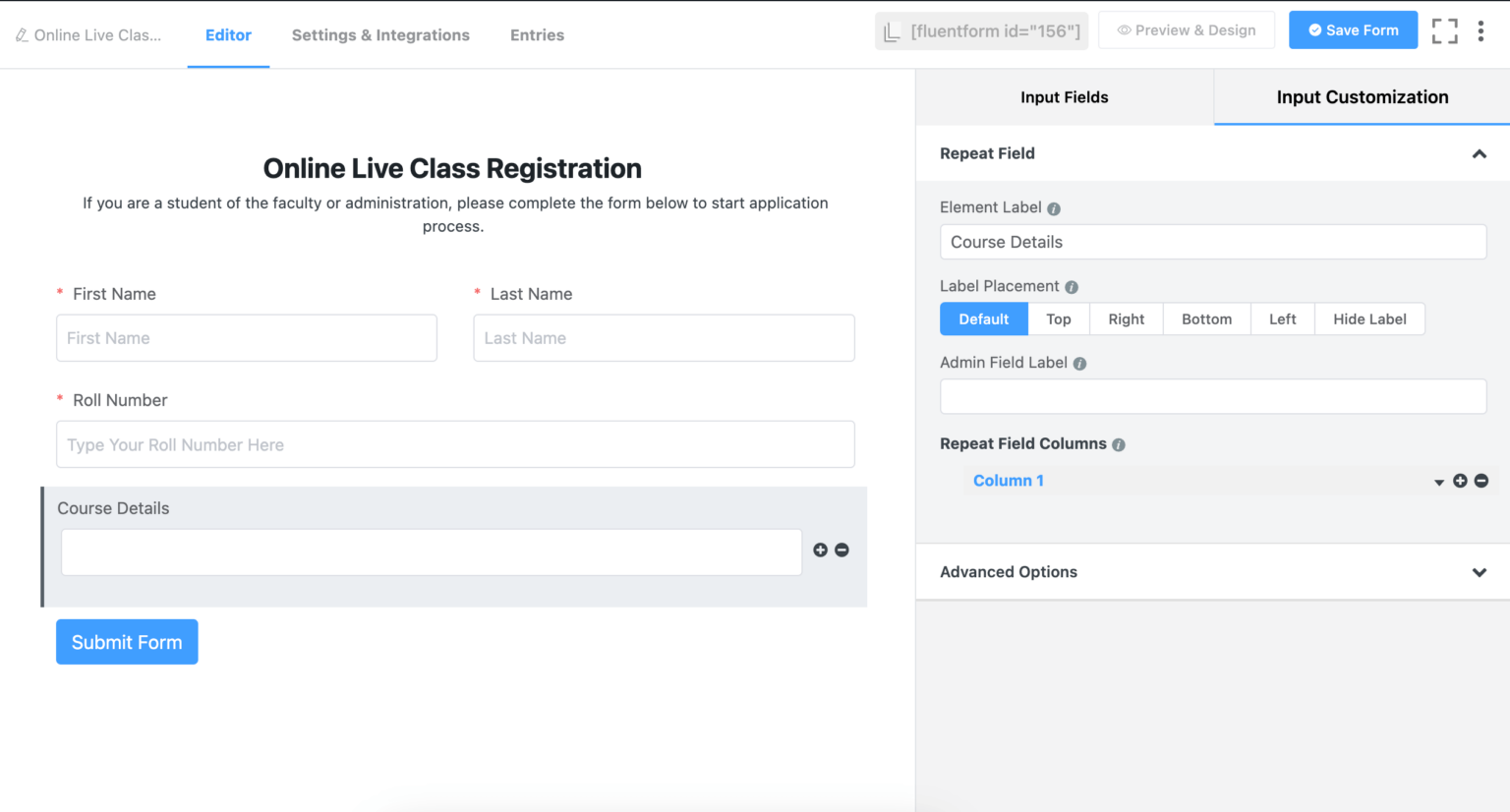Collapse the Repeat Field section
This screenshot has width=1510, height=812.
[x=1480, y=154]
